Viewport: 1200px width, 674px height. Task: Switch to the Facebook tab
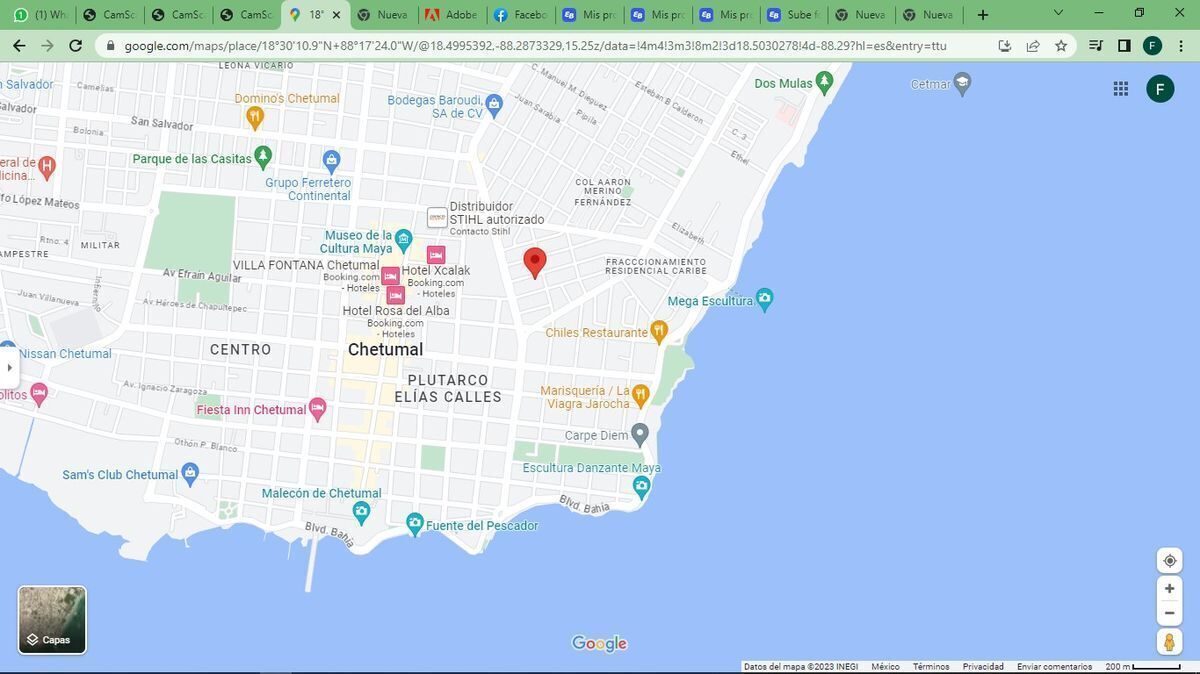pos(520,15)
